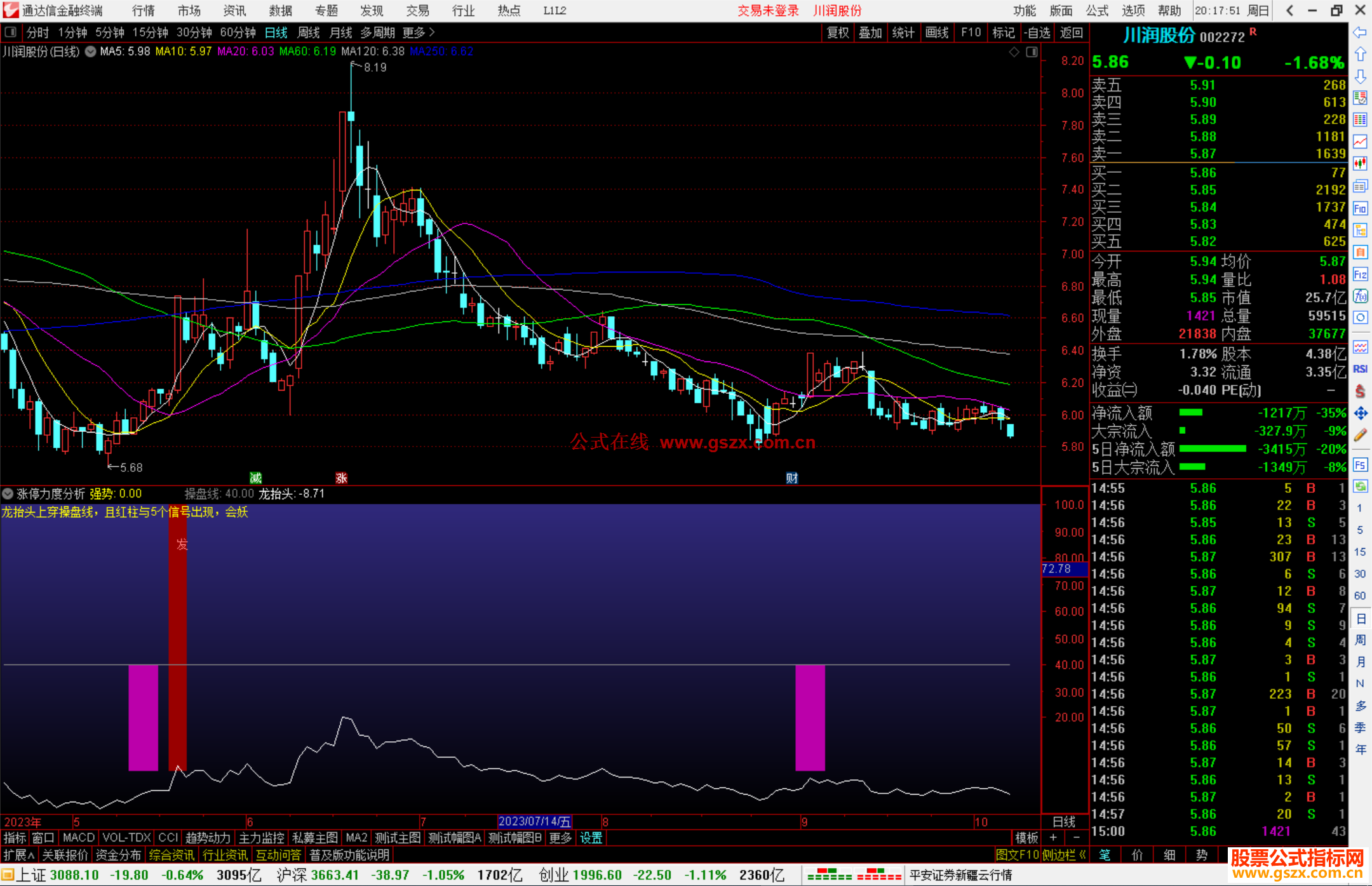The height and width of the screenshot is (886, 1372).
Task: Switch to the MACD indicator tab
Action: click(x=78, y=838)
